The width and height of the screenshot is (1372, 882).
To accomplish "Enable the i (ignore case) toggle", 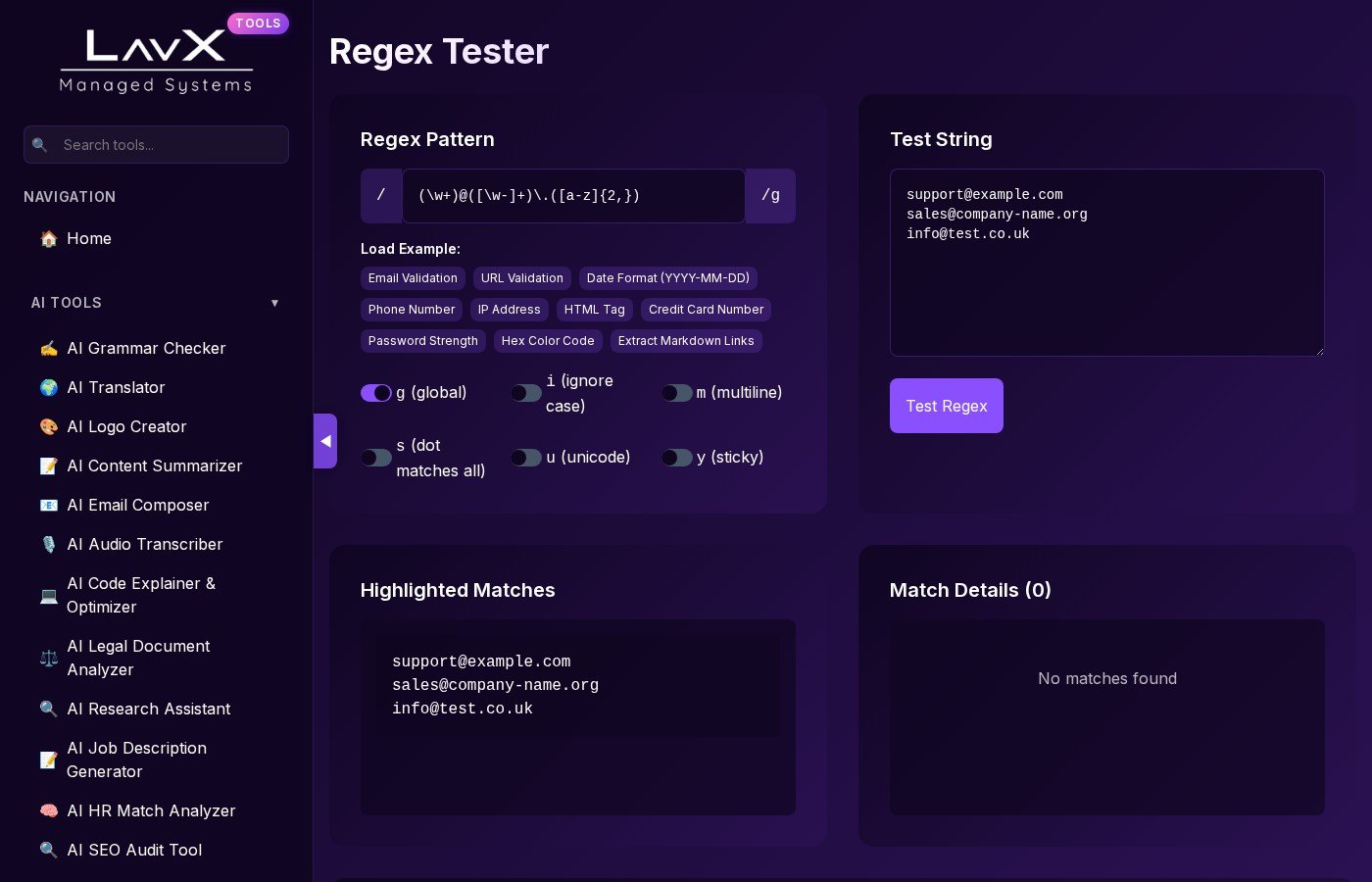I will [x=526, y=393].
